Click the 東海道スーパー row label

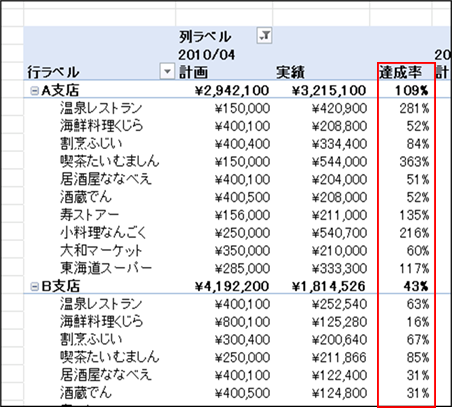coord(106,268)
